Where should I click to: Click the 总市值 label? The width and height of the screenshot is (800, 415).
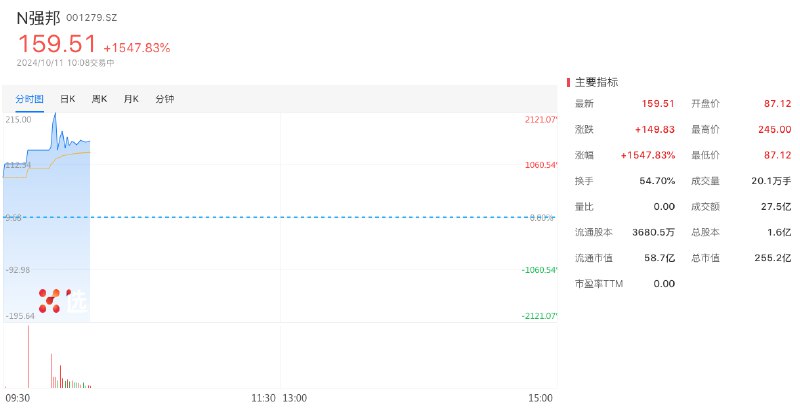(706, 258)
